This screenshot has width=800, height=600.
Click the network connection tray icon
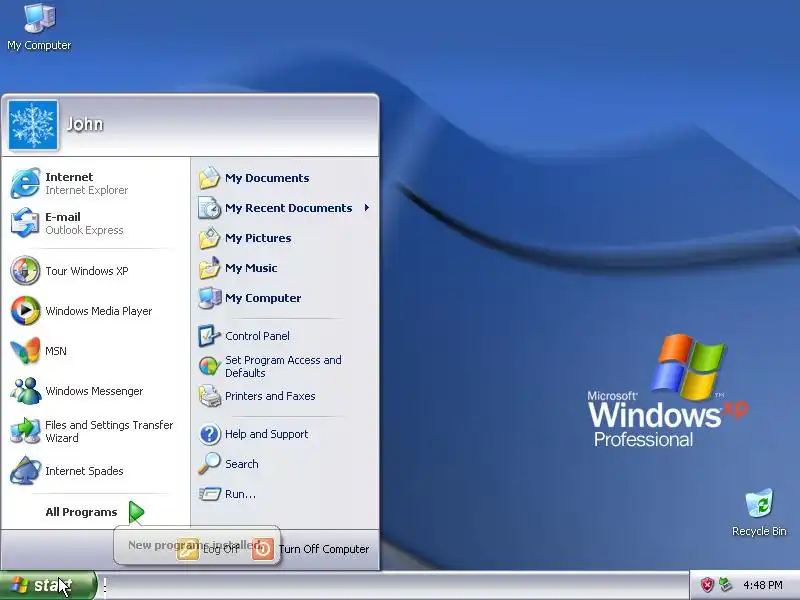(725, 585)
